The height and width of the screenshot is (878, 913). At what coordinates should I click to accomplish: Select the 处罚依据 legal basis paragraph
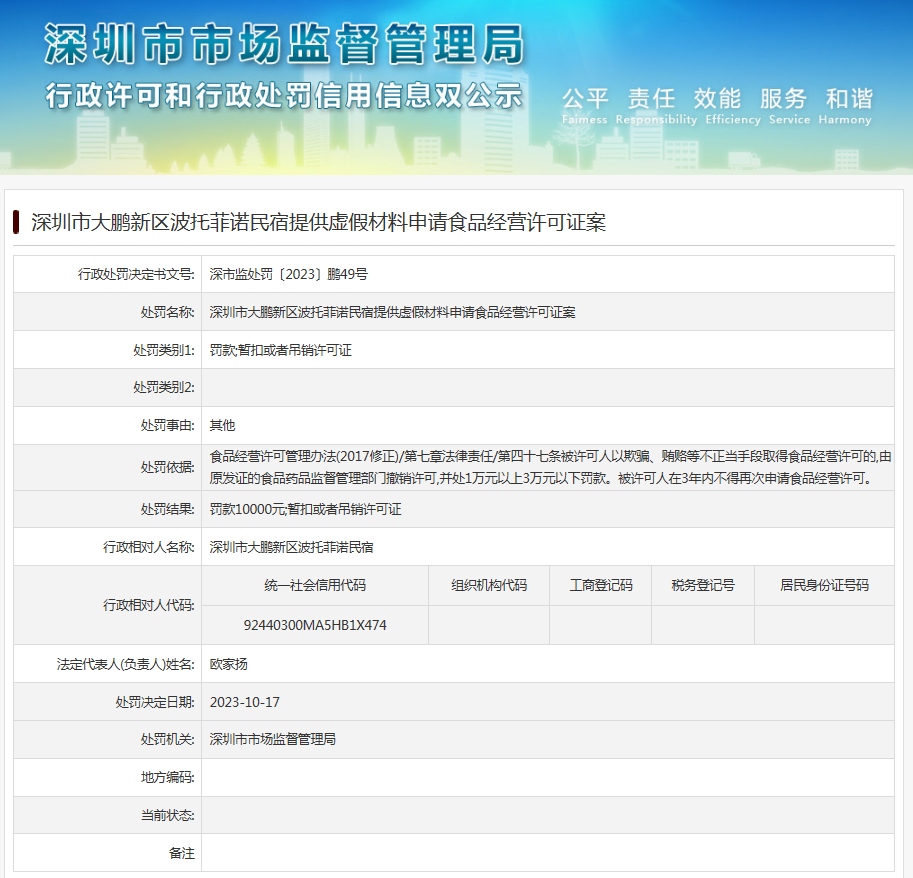550,468
